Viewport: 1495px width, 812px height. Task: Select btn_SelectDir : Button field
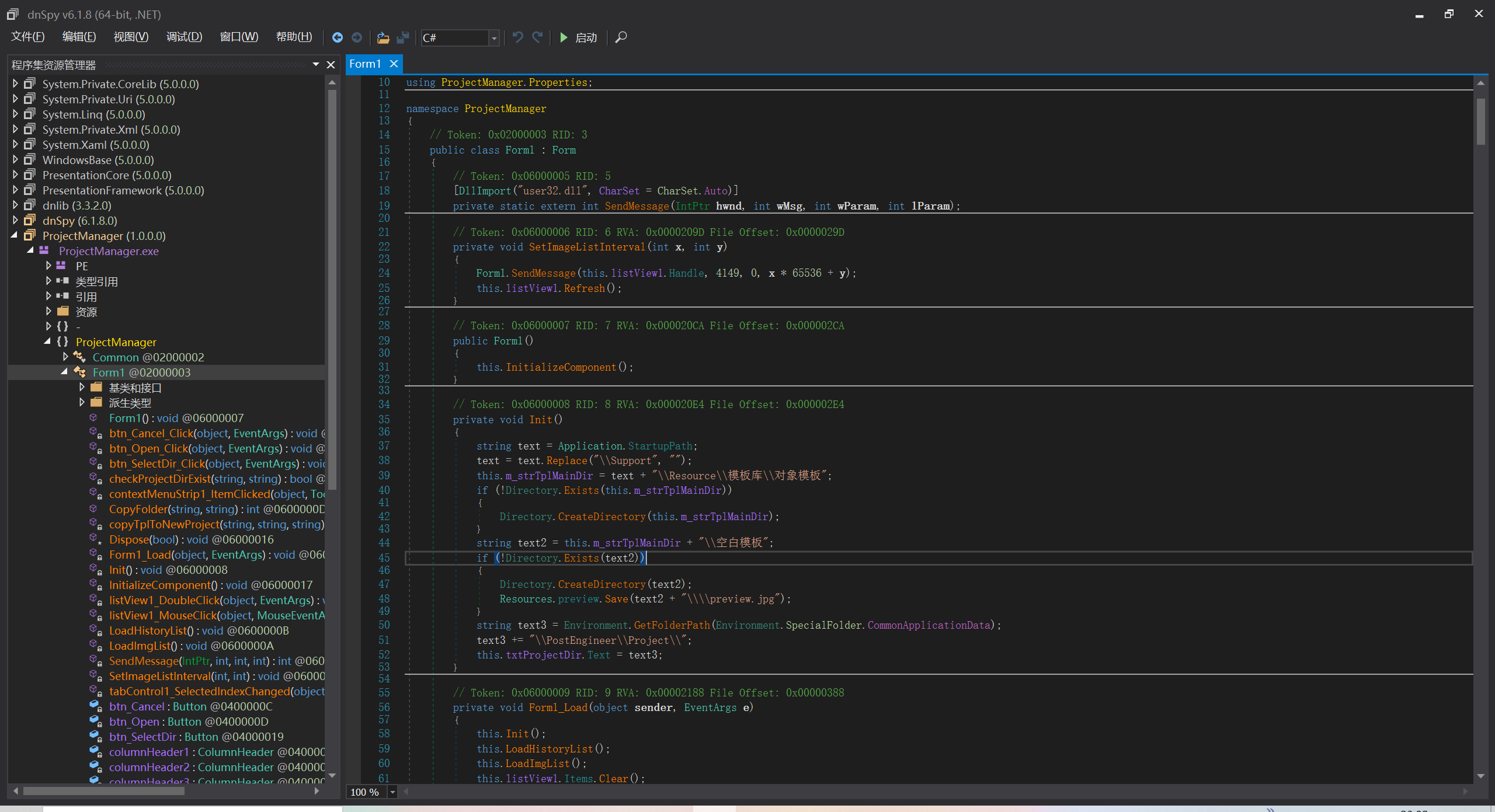click(196, 737)
